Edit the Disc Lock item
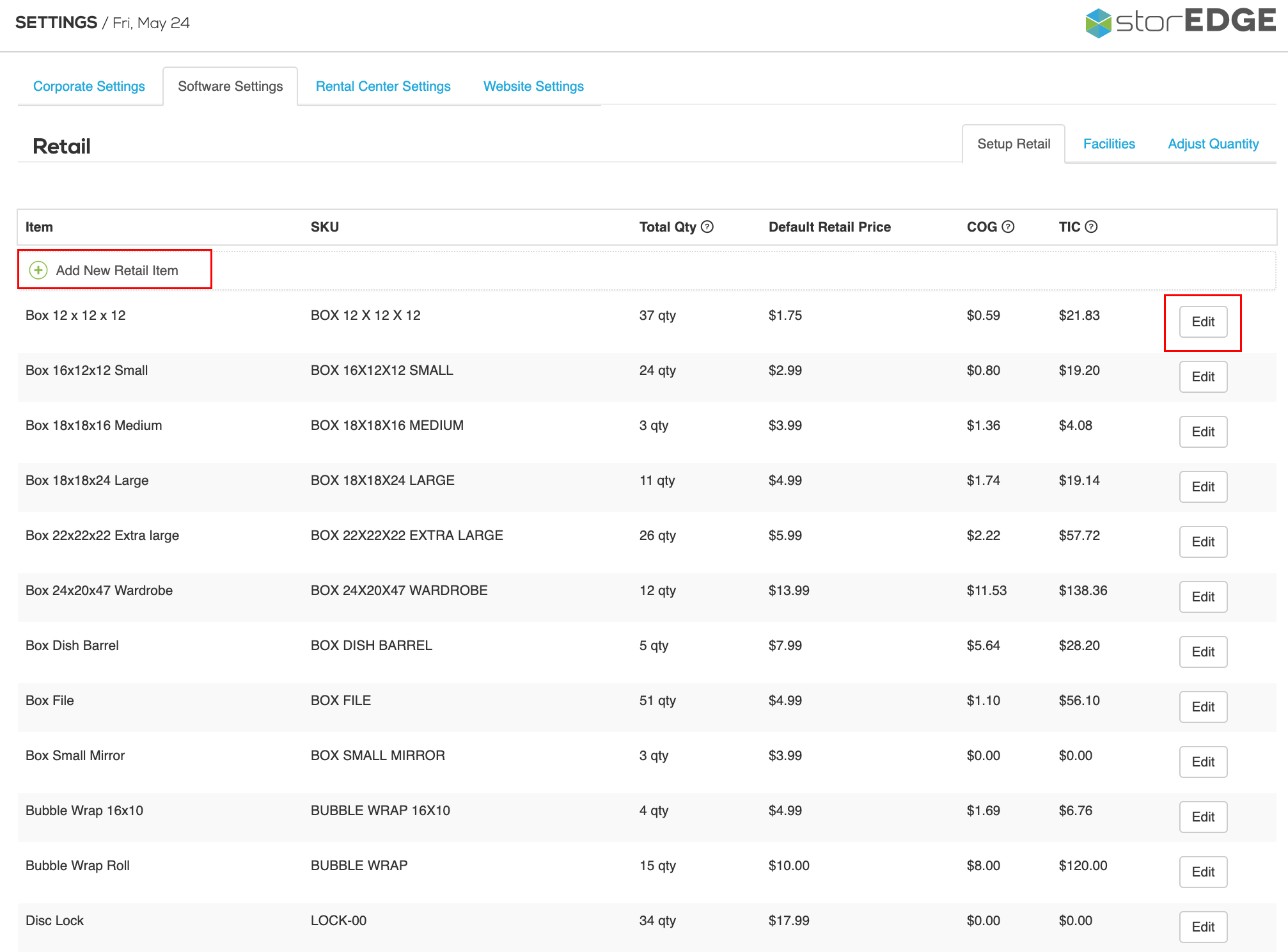 1203,927
